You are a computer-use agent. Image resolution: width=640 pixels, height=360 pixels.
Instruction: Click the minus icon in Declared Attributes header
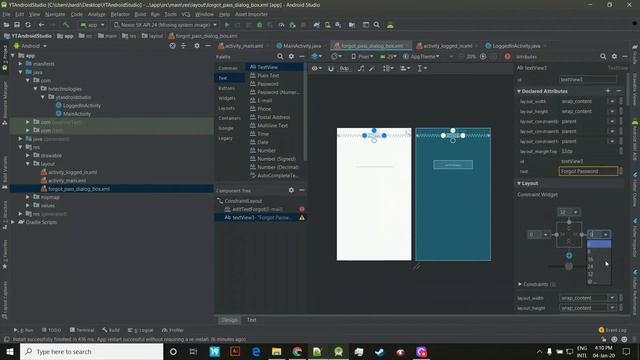pyautogui.click(x=618, y=91)
